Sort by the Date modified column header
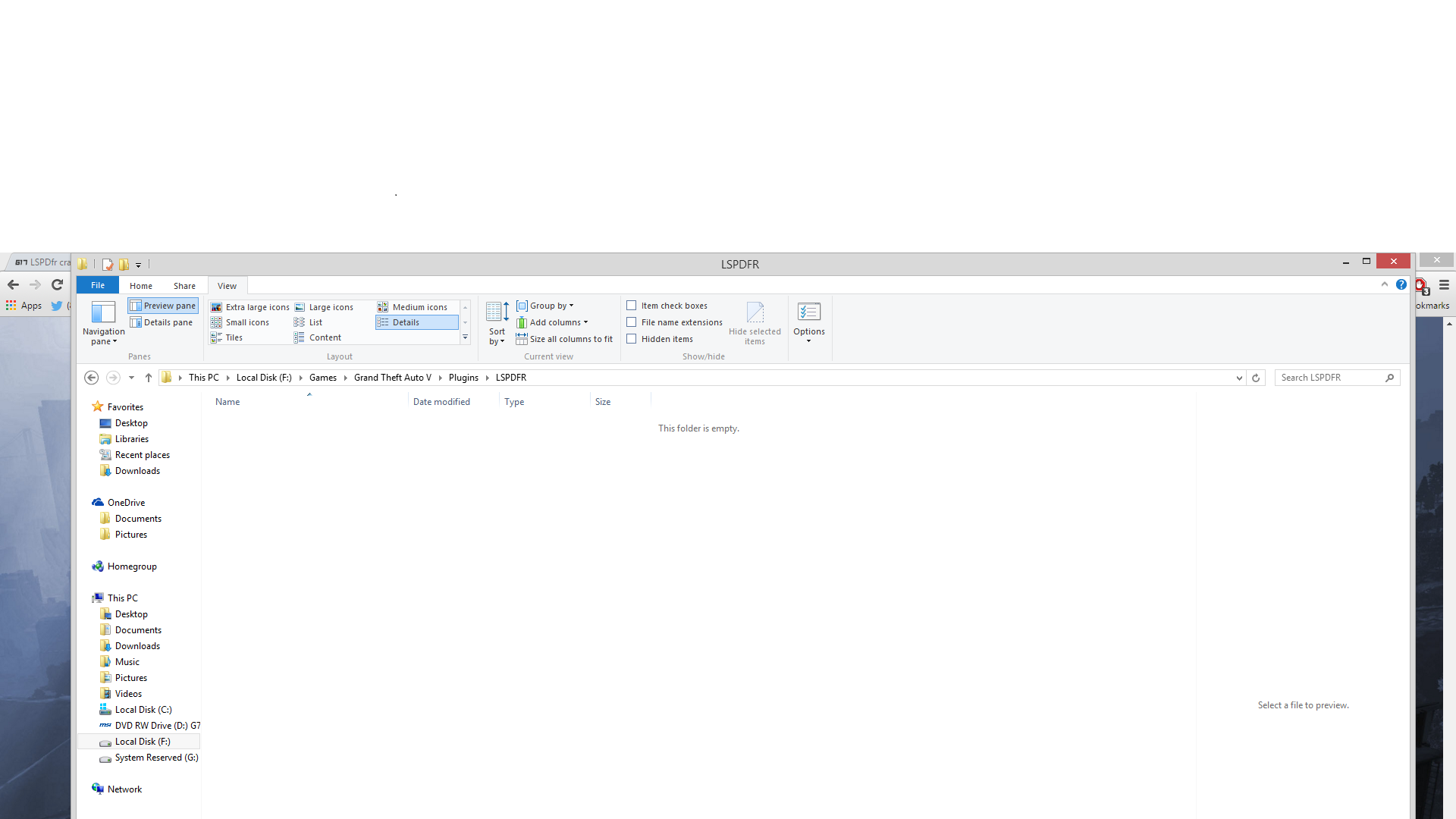This screenshot has height=819, width=1456. pyautogui.click(x=441, y=402)
